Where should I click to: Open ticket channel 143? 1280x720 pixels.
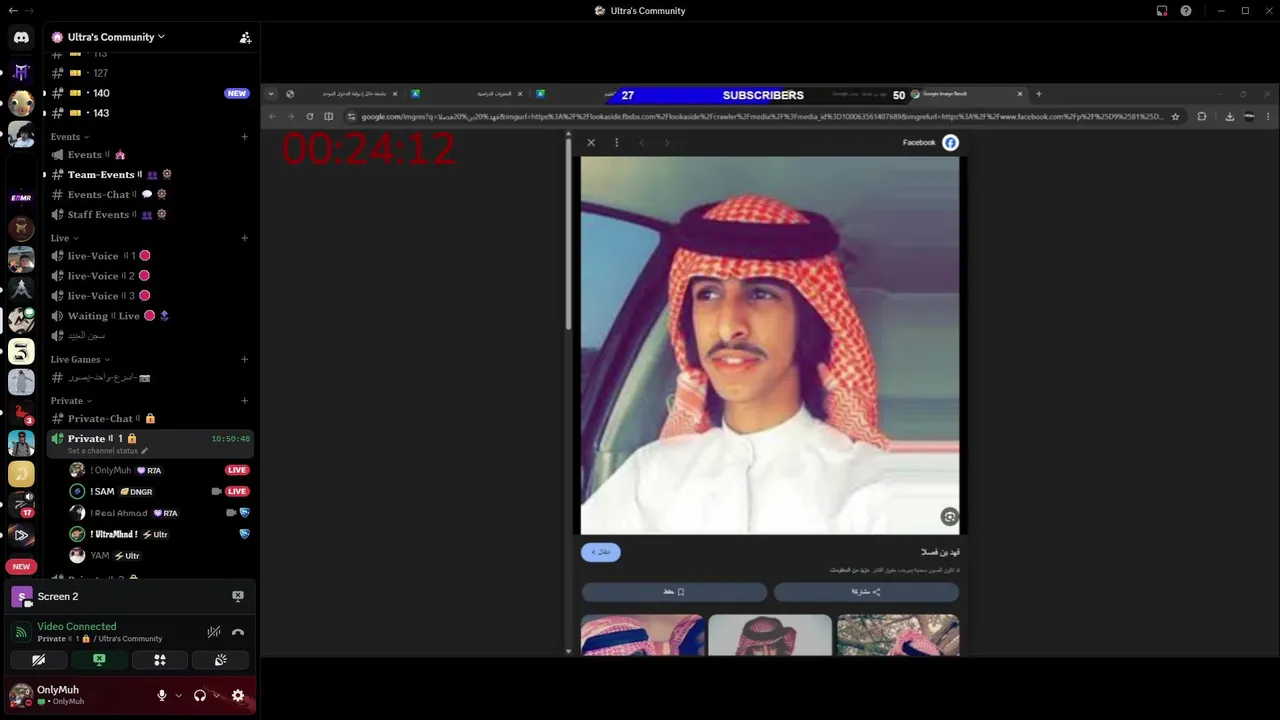point(149,113)
